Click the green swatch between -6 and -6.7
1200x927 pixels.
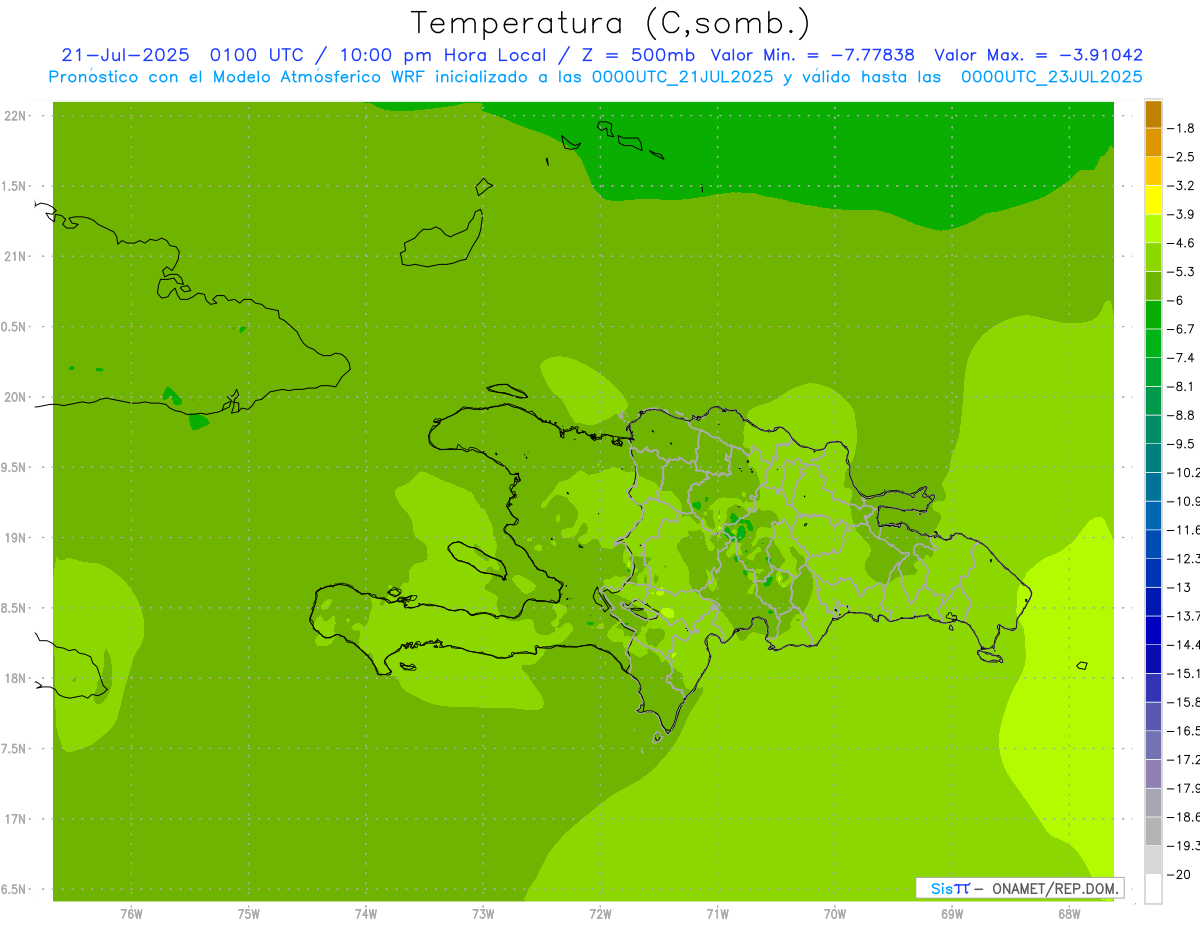point(1153,315)
